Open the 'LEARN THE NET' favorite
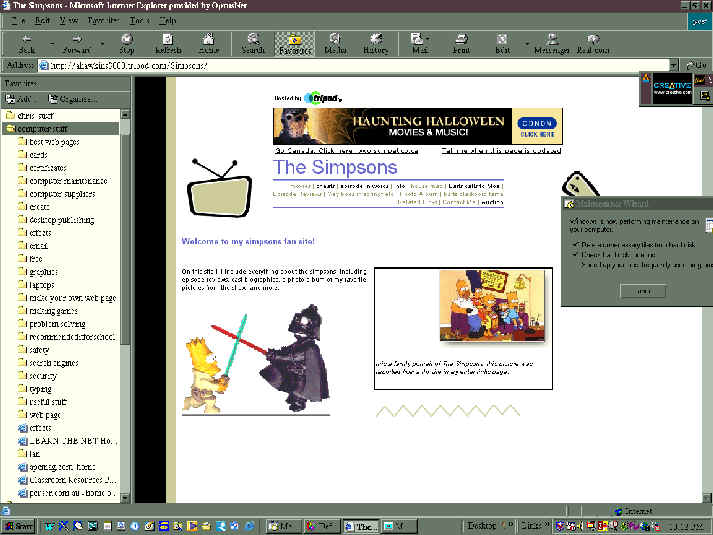The width and height of the screenshot is (713, 535). coord(67,441)
